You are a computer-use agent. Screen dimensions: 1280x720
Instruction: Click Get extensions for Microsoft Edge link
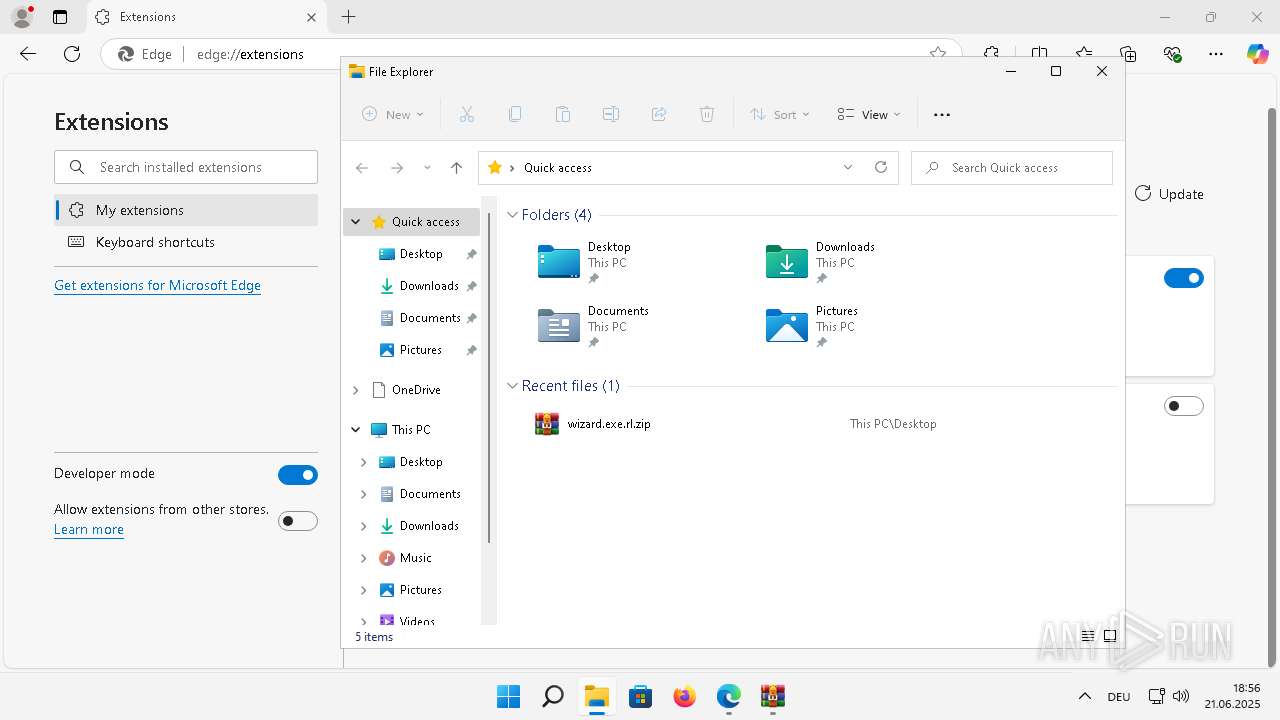click(x=157, y=285)
